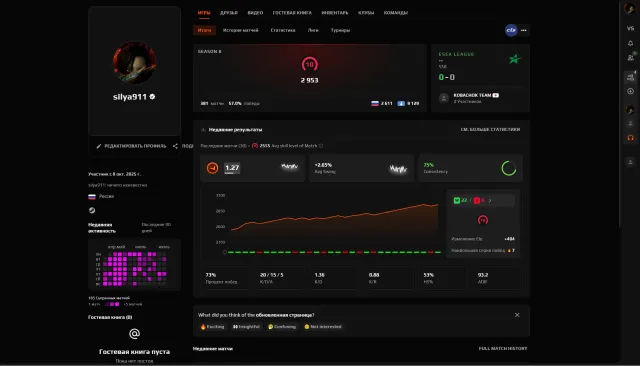Open the three-dot more options menu
Image resolution: width=640 pixels, height=366 pixels.
[x=524, y=30]
